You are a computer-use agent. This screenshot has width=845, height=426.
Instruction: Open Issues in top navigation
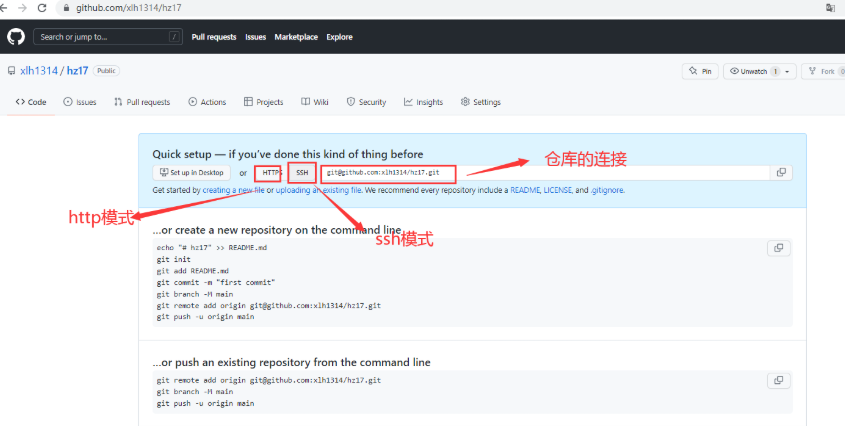coord(255,37)
